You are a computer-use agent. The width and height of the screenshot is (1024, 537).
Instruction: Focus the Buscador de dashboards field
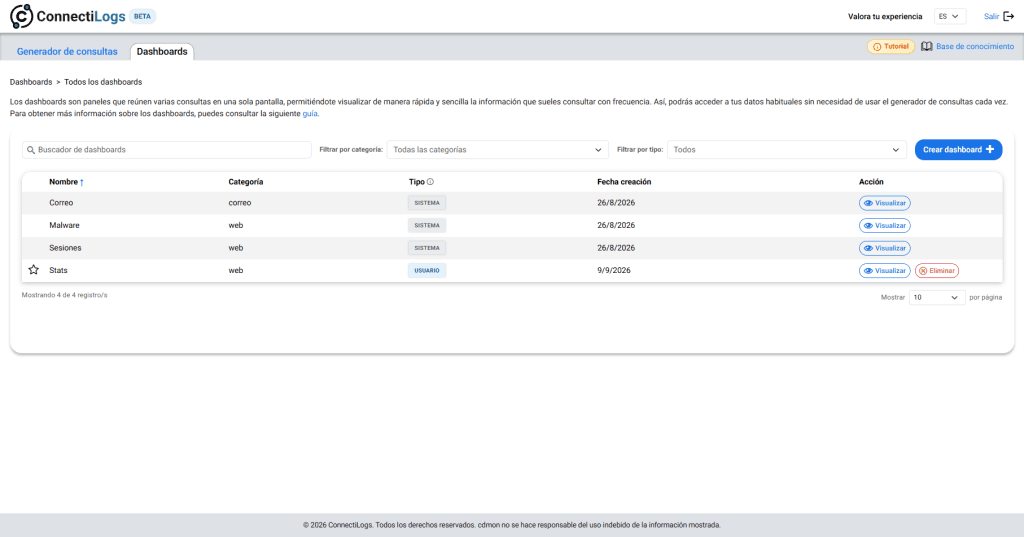click(167, 150)
